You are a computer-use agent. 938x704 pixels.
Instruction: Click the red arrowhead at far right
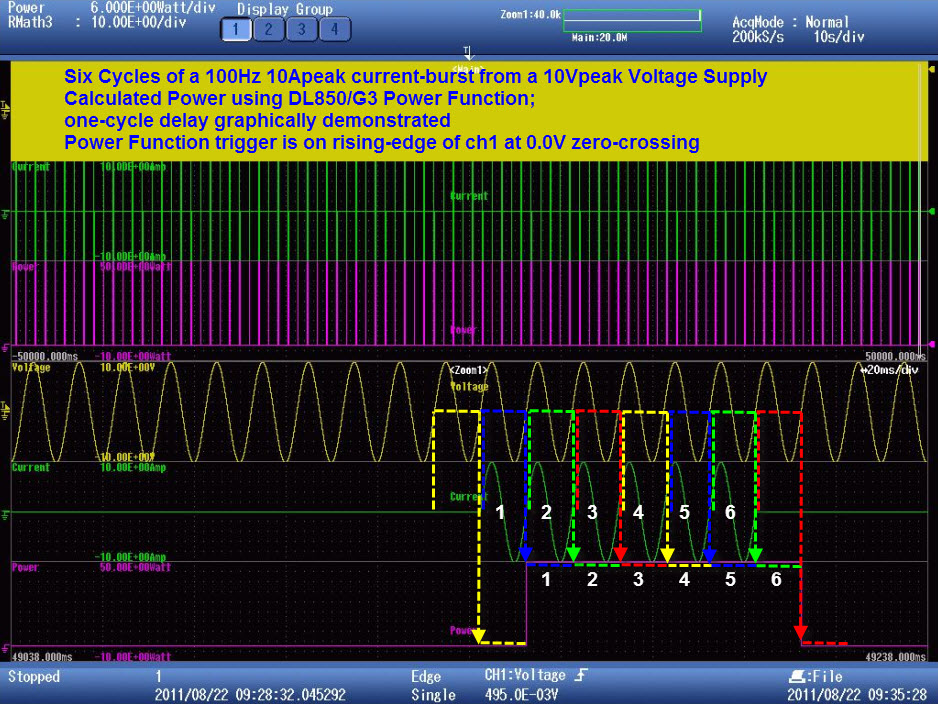[x=800, y=632]
